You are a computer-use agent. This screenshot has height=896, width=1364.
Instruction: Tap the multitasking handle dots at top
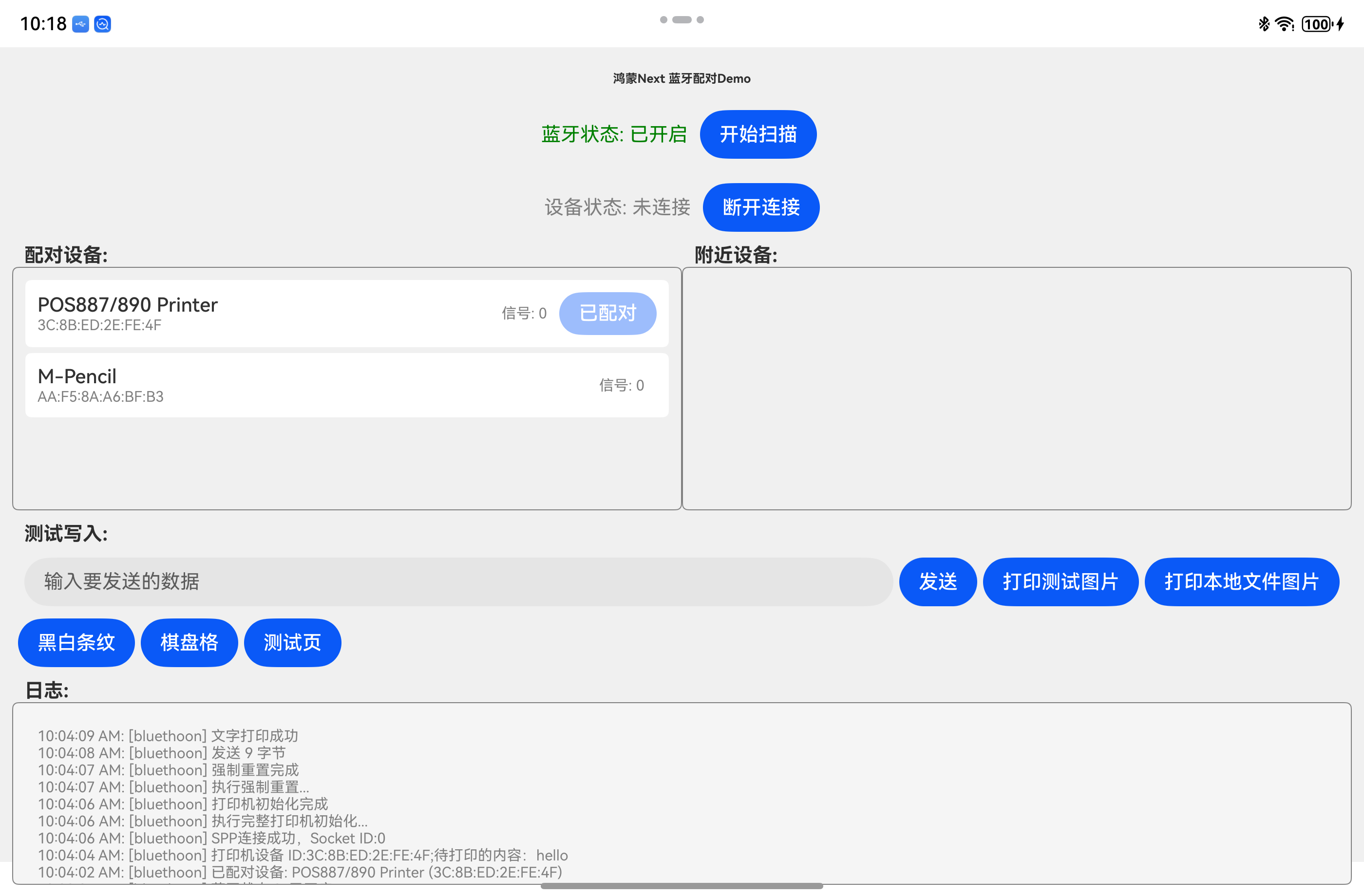tap(682, 19)
